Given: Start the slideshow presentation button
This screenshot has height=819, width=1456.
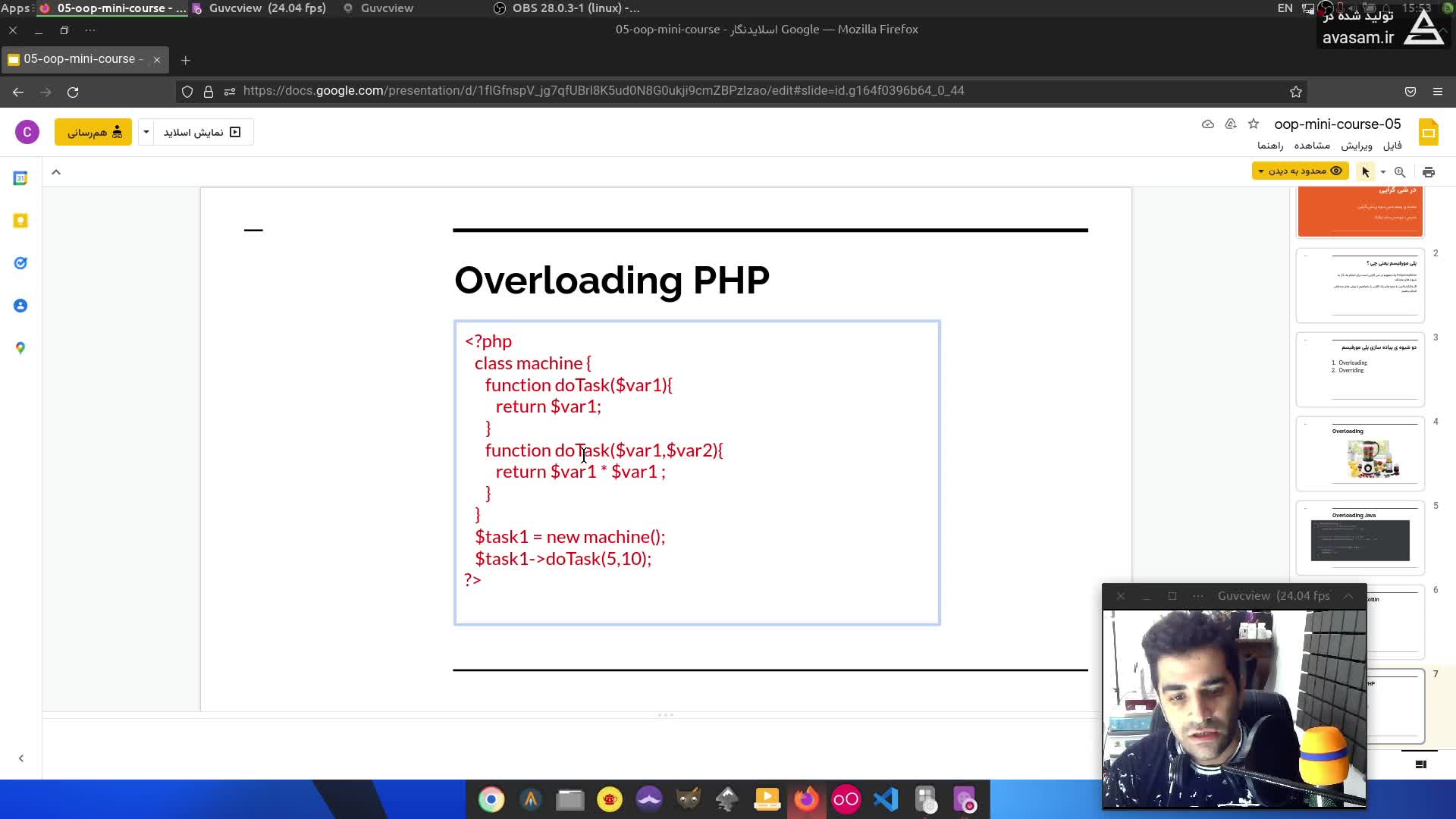Looking at the screenshot, I should [202, 132].
